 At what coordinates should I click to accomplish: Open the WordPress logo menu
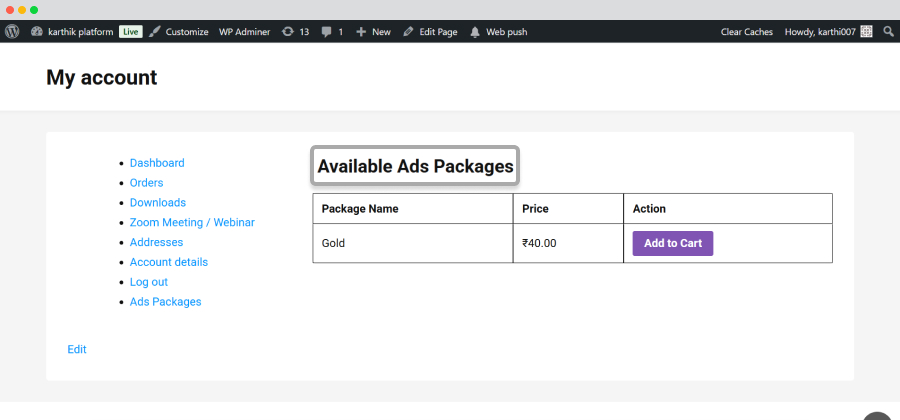click(x=12, y=32)
